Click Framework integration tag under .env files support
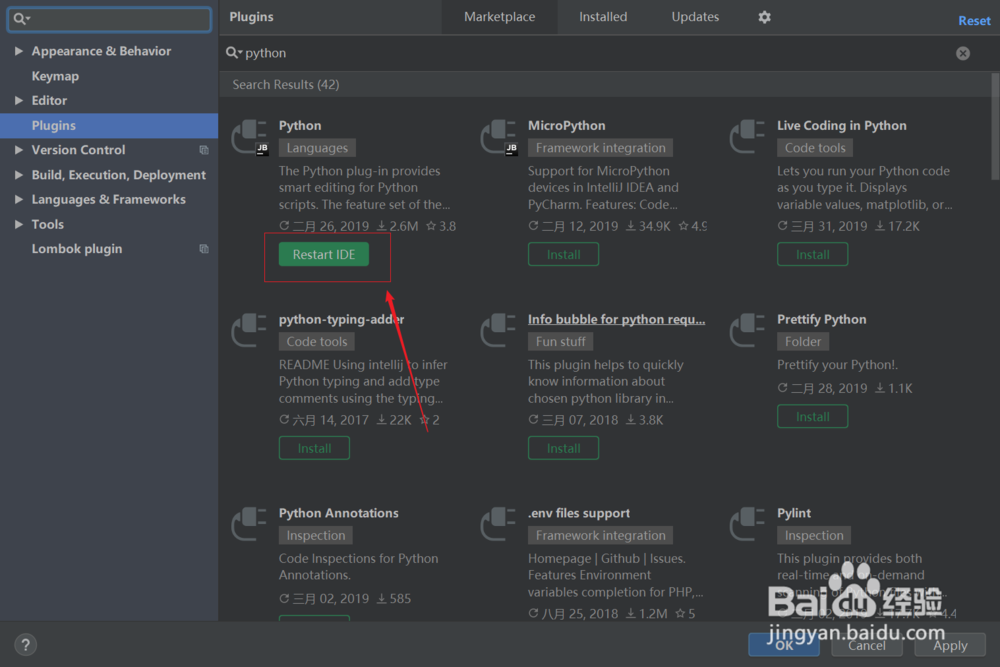 [x=600, y=536]
